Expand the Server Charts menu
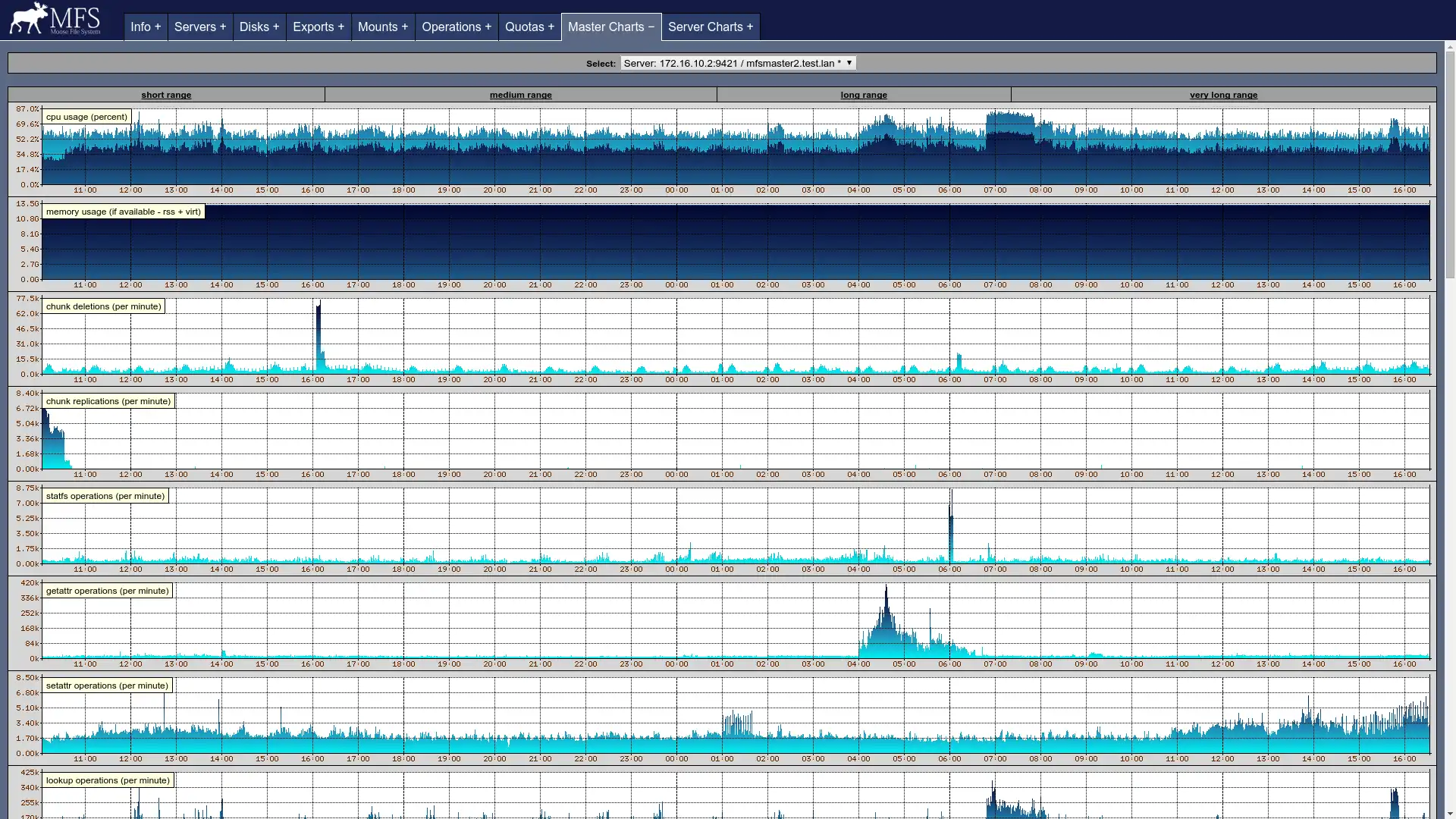Screen dimensions: 1456x819 click(x=710, y=27)
